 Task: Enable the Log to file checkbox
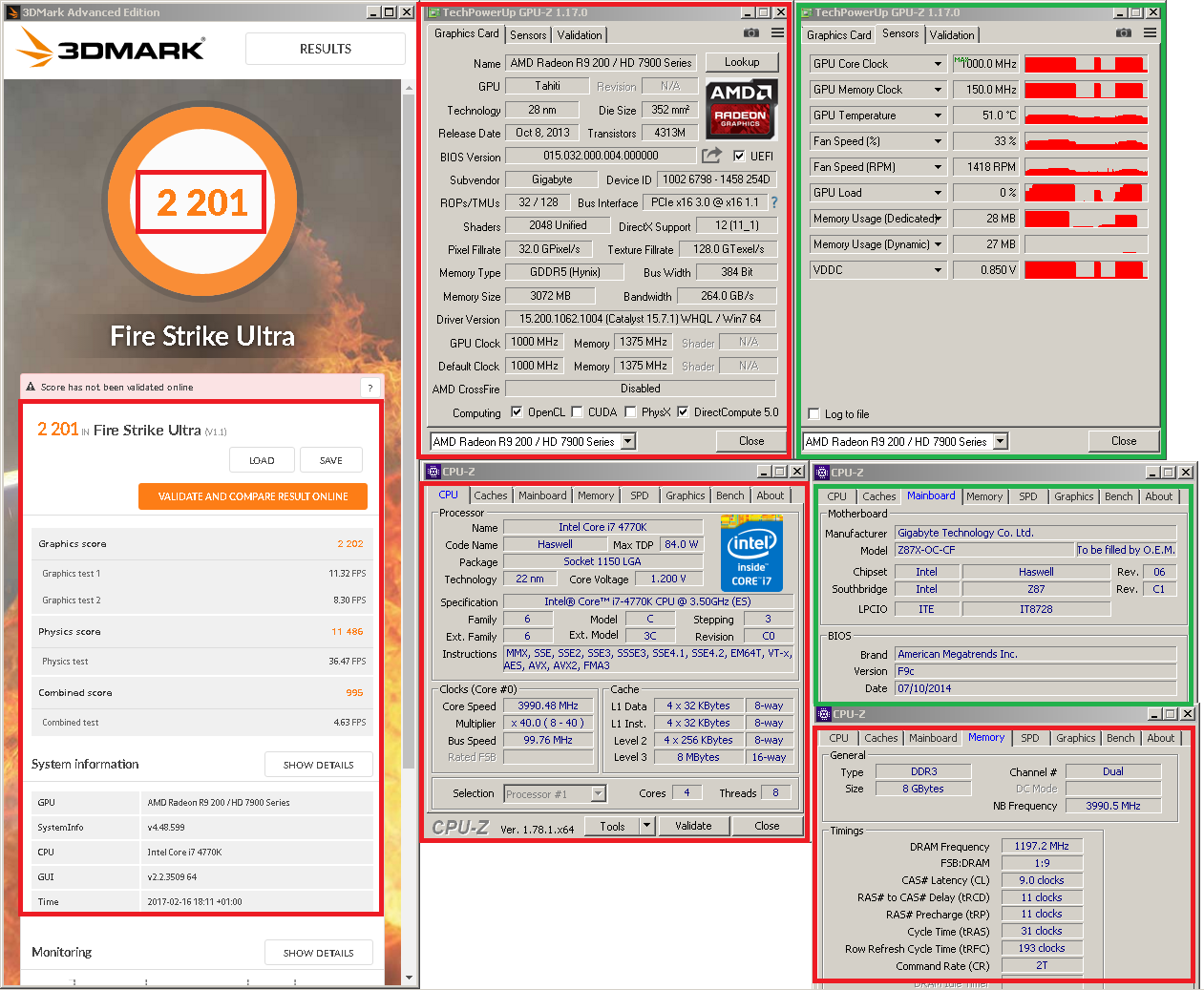point(813,413)
